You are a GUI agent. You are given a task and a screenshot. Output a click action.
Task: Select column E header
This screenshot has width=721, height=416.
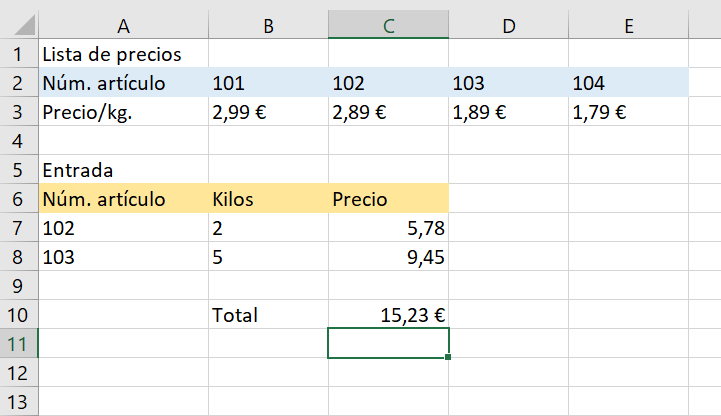coord(629,25)
